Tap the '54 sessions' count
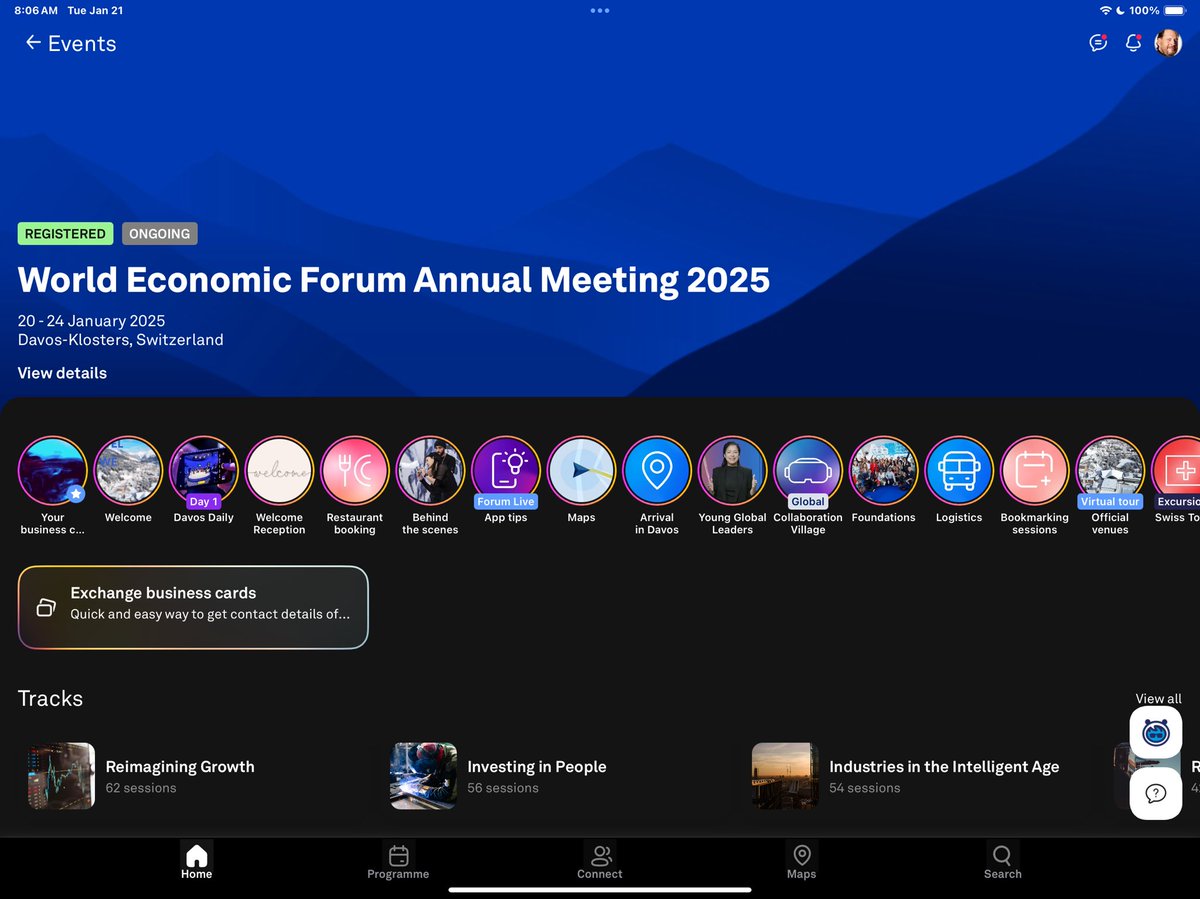1200x899 pixels. 865,788
